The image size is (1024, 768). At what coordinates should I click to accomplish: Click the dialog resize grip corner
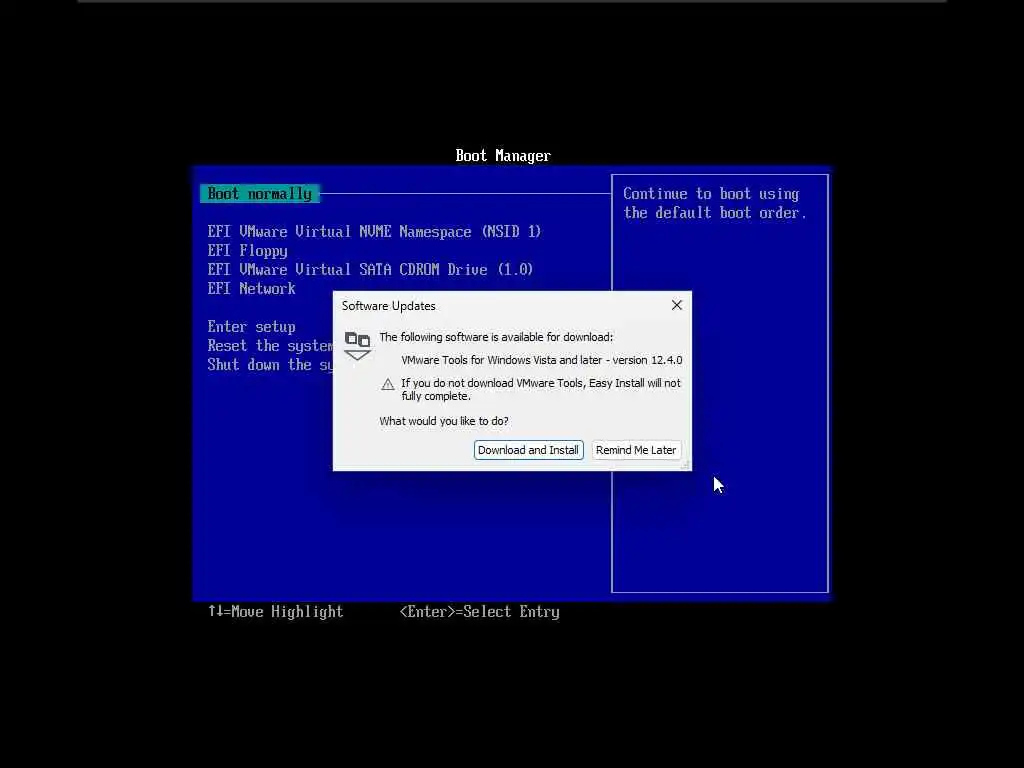pos(685,464)
